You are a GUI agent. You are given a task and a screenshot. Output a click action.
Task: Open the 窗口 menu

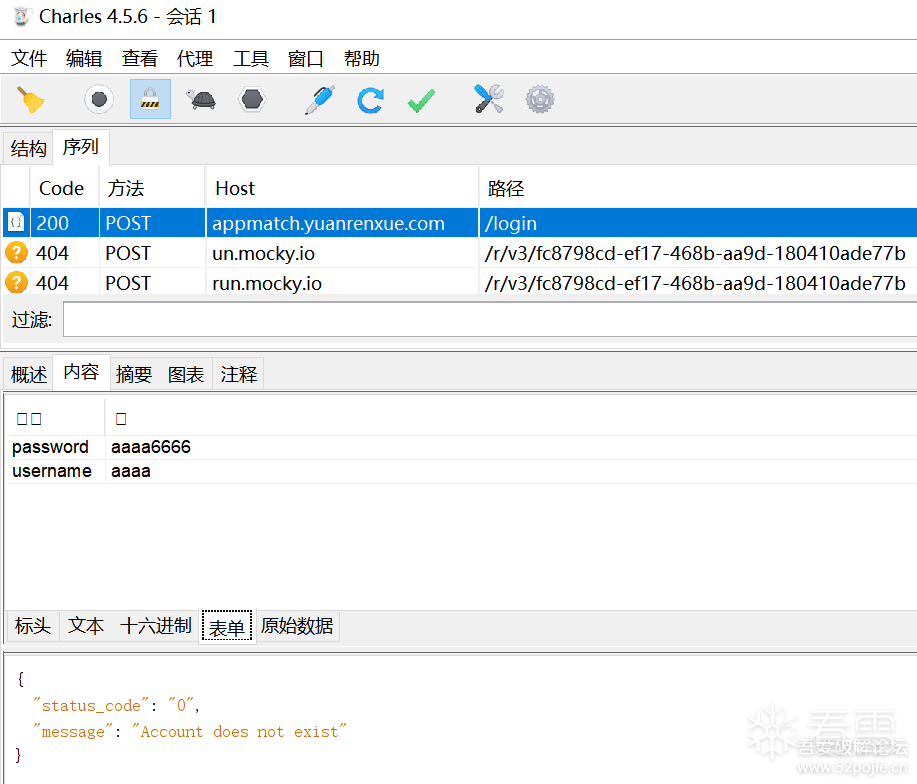(x=306, y=58)
